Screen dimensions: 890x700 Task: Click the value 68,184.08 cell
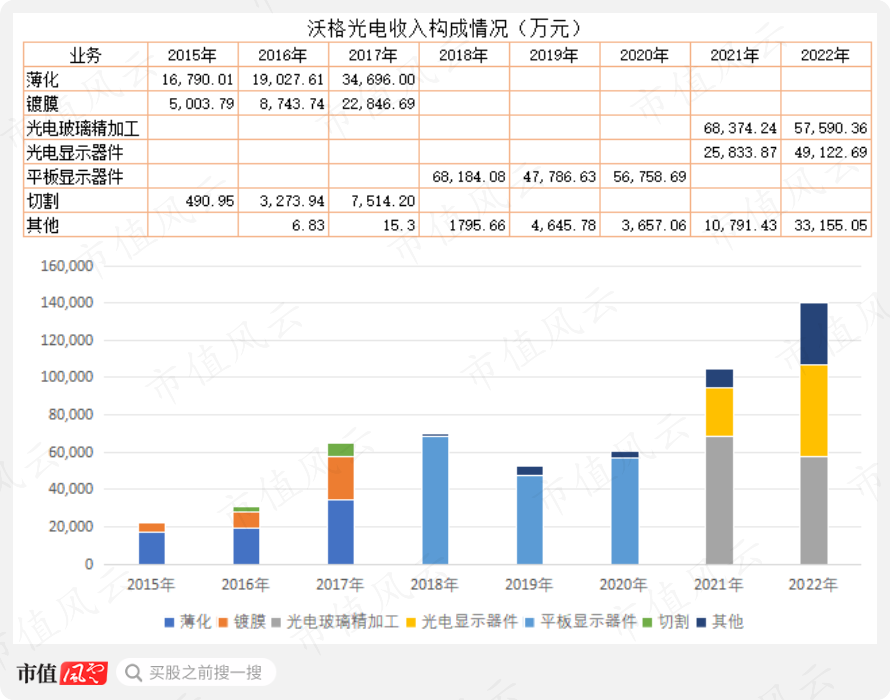(x=464, y=177)
